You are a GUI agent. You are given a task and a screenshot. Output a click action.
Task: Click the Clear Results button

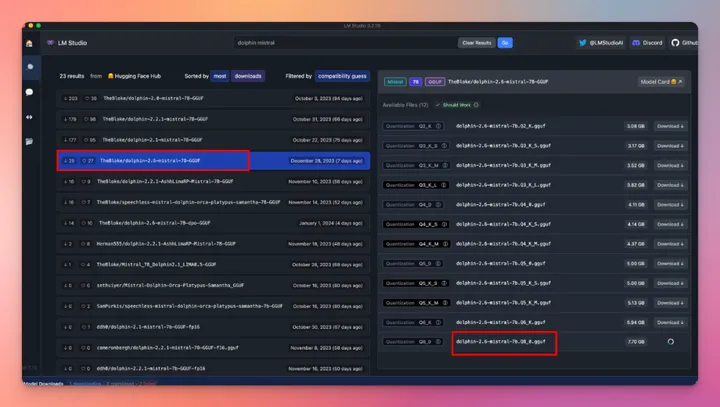pyautogui.click(x=477, y=43)
